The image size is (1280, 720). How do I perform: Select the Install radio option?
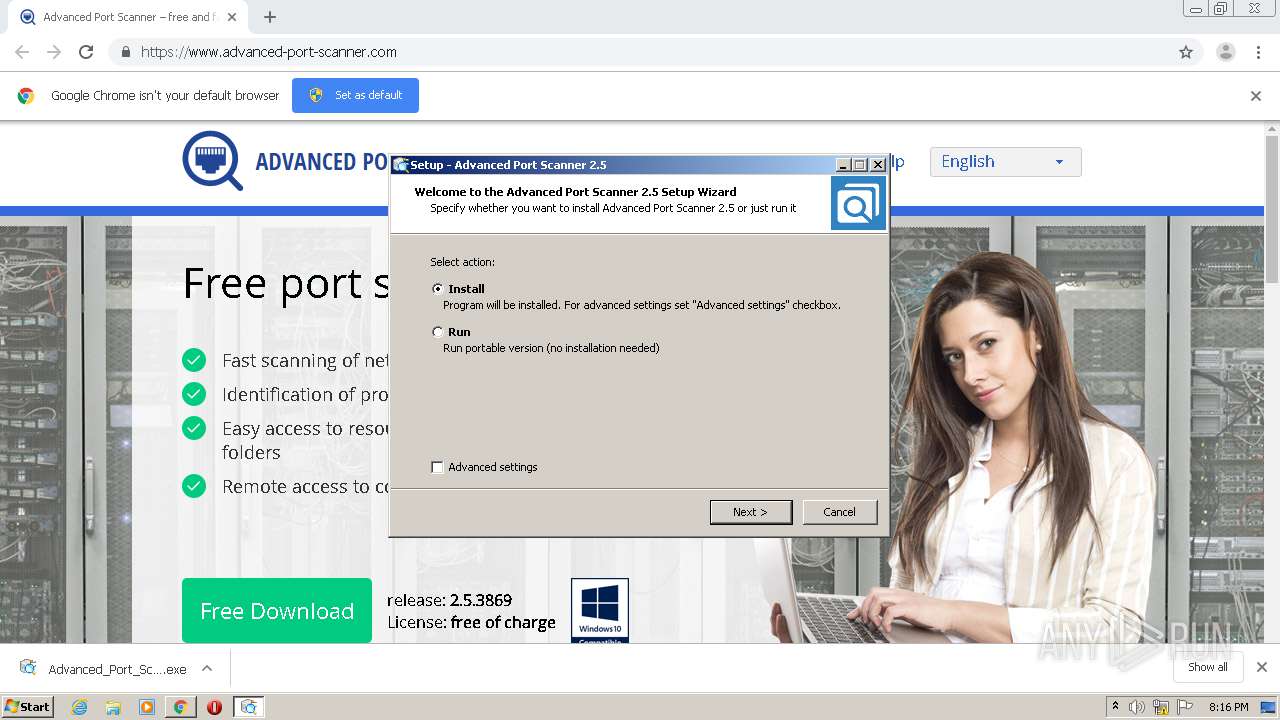pos(437,289)
